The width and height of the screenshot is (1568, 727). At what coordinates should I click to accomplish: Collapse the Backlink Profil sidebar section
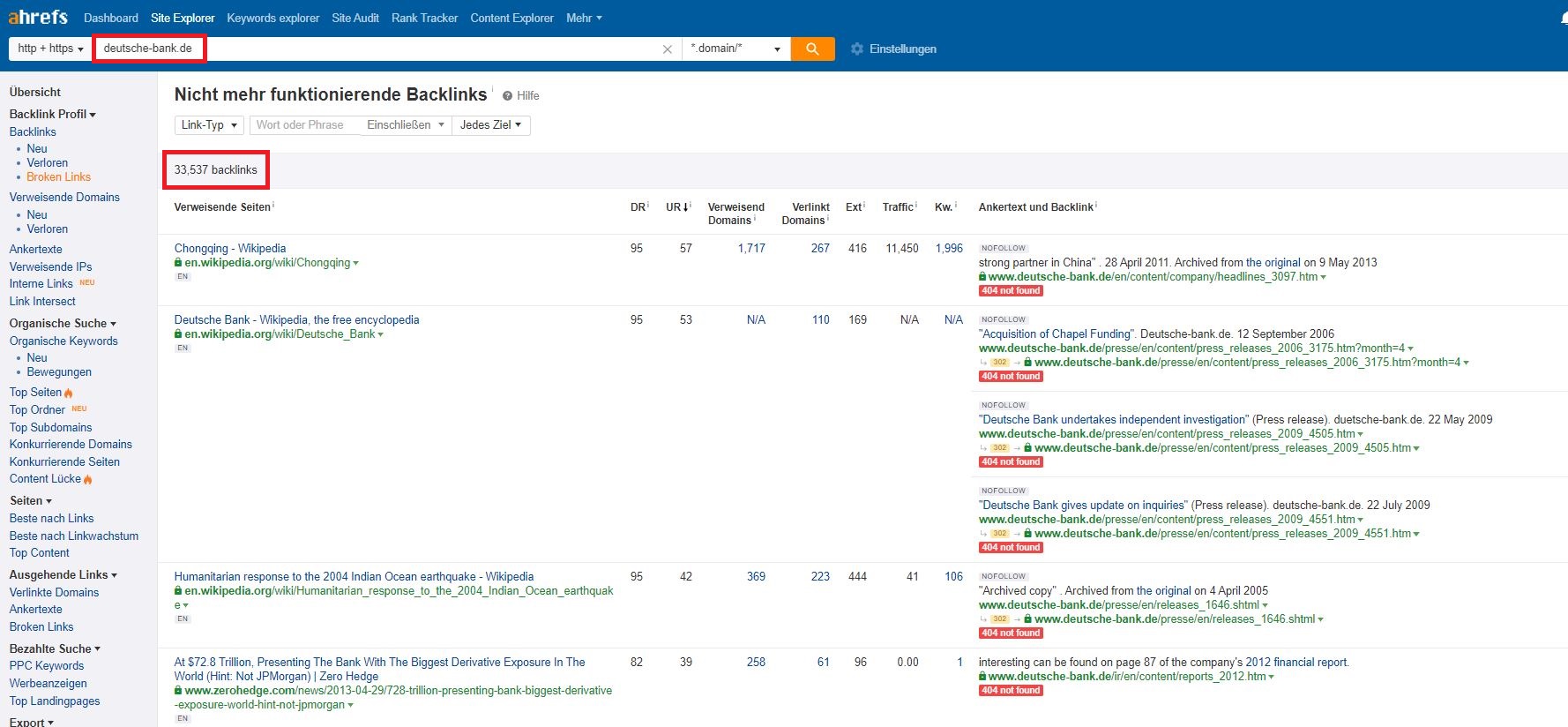pos(53,114)
